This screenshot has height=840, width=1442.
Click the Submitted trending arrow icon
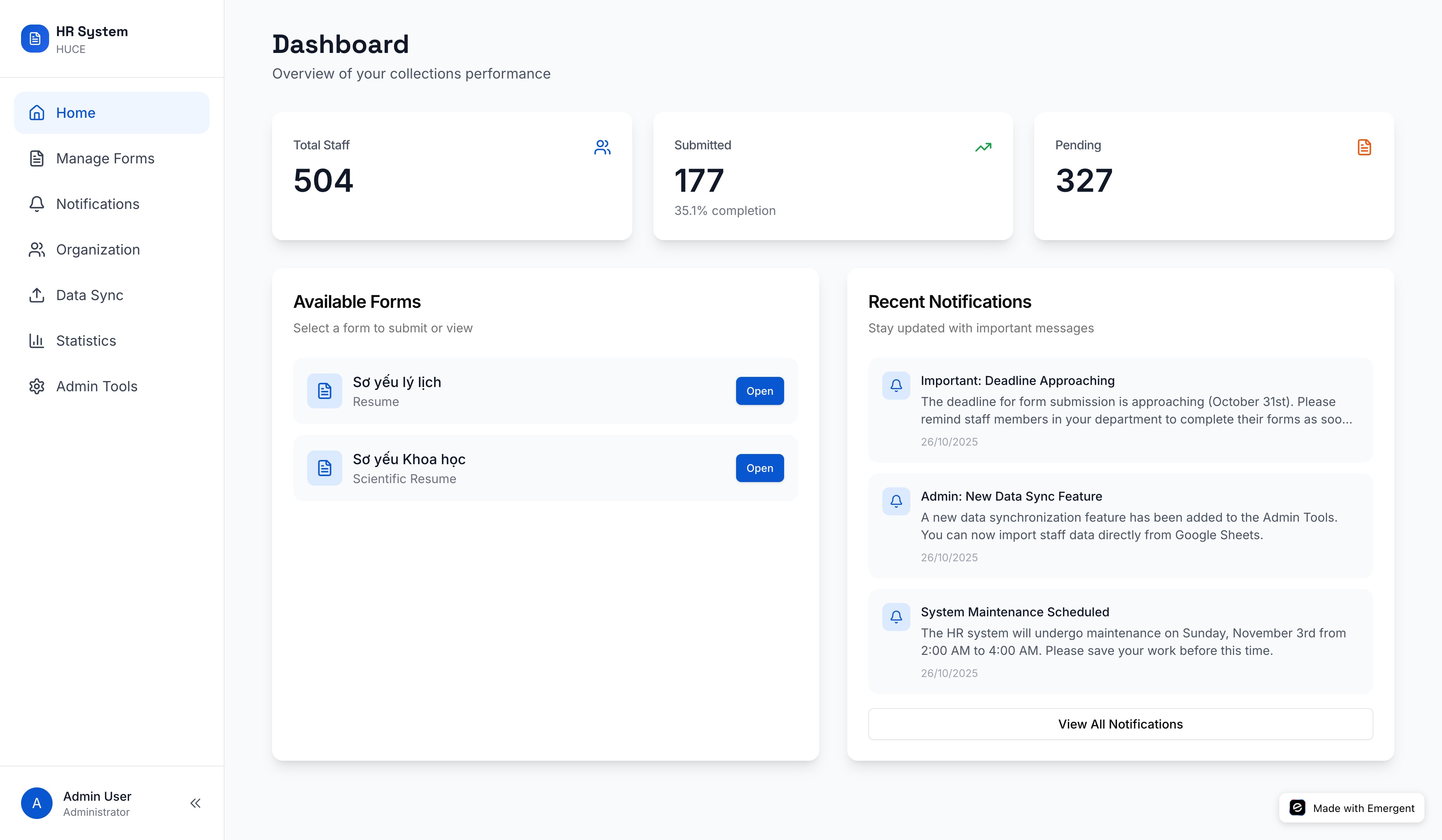[x=983, y=147]
